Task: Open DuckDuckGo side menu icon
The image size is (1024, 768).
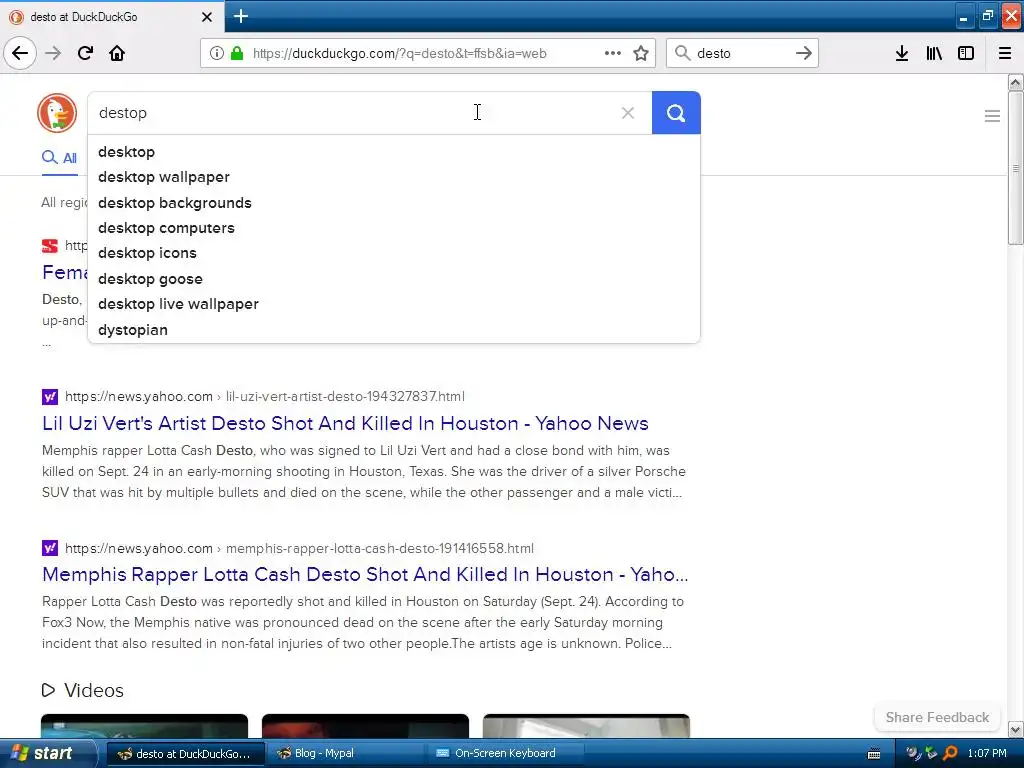Action: pos(992,116)
